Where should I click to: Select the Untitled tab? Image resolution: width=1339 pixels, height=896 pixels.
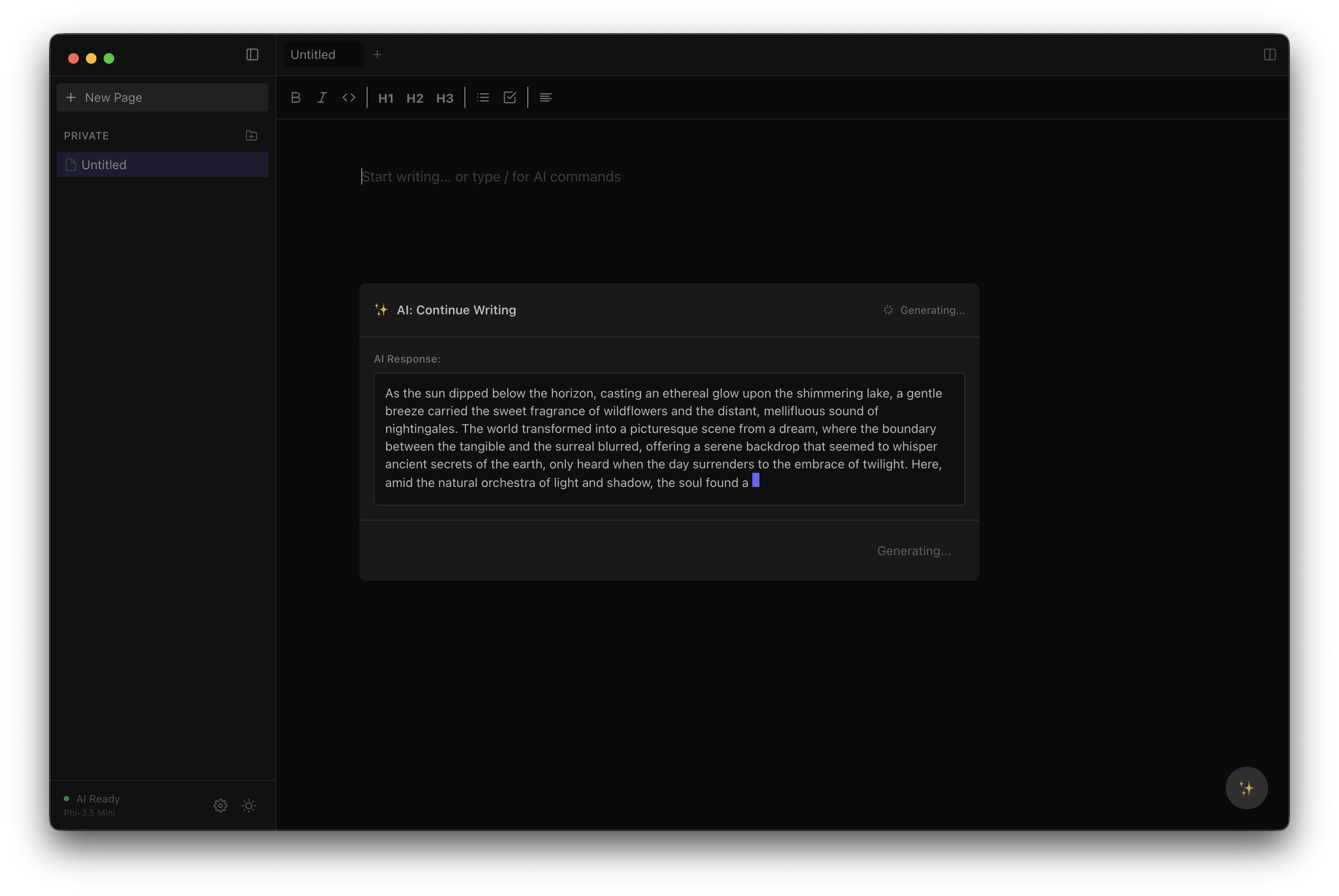(x=323, y=55)
